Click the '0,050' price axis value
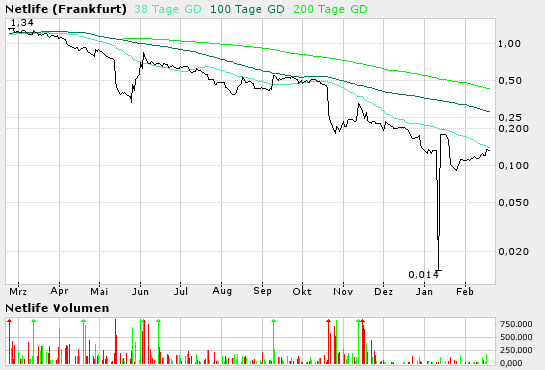Image resolution: width=545 pixels, height=370 pixels. coord(513,203)
